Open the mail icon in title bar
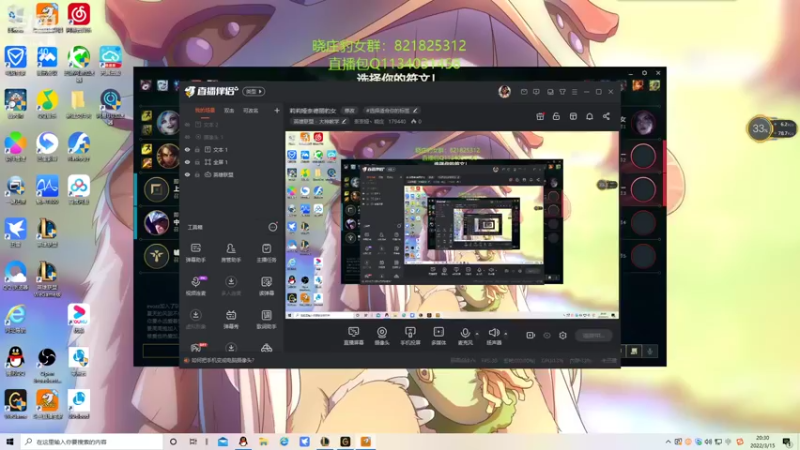Screen dimensions: 800x450 524,92
